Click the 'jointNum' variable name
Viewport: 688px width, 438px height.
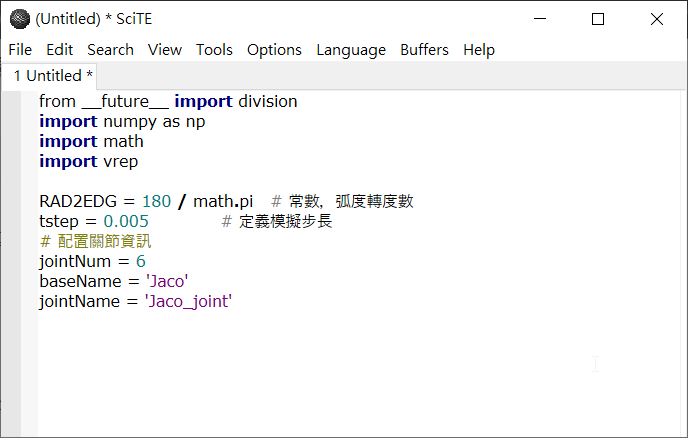(x=75, y=262)
